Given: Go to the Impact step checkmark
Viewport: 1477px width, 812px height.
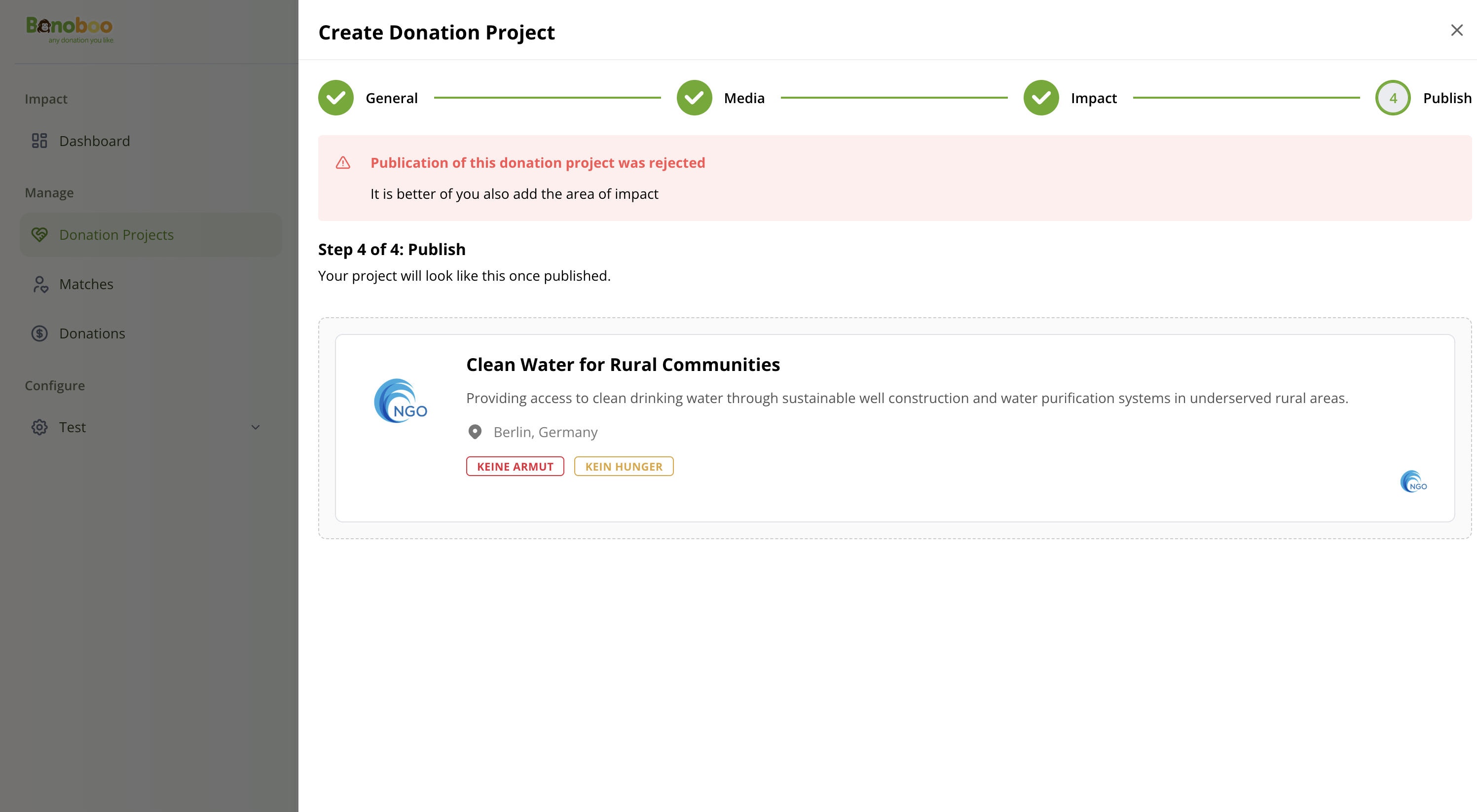Looking at the screenshot, I should [x=1041, y=98].
